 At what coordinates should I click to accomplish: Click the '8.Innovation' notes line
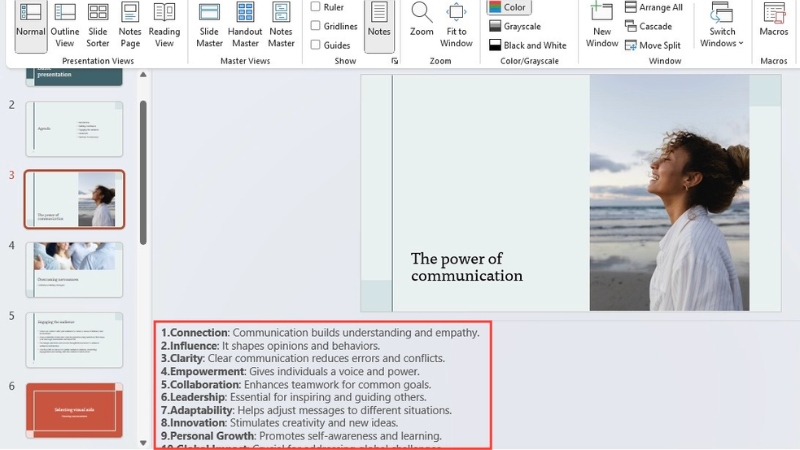tap(280, 423)
